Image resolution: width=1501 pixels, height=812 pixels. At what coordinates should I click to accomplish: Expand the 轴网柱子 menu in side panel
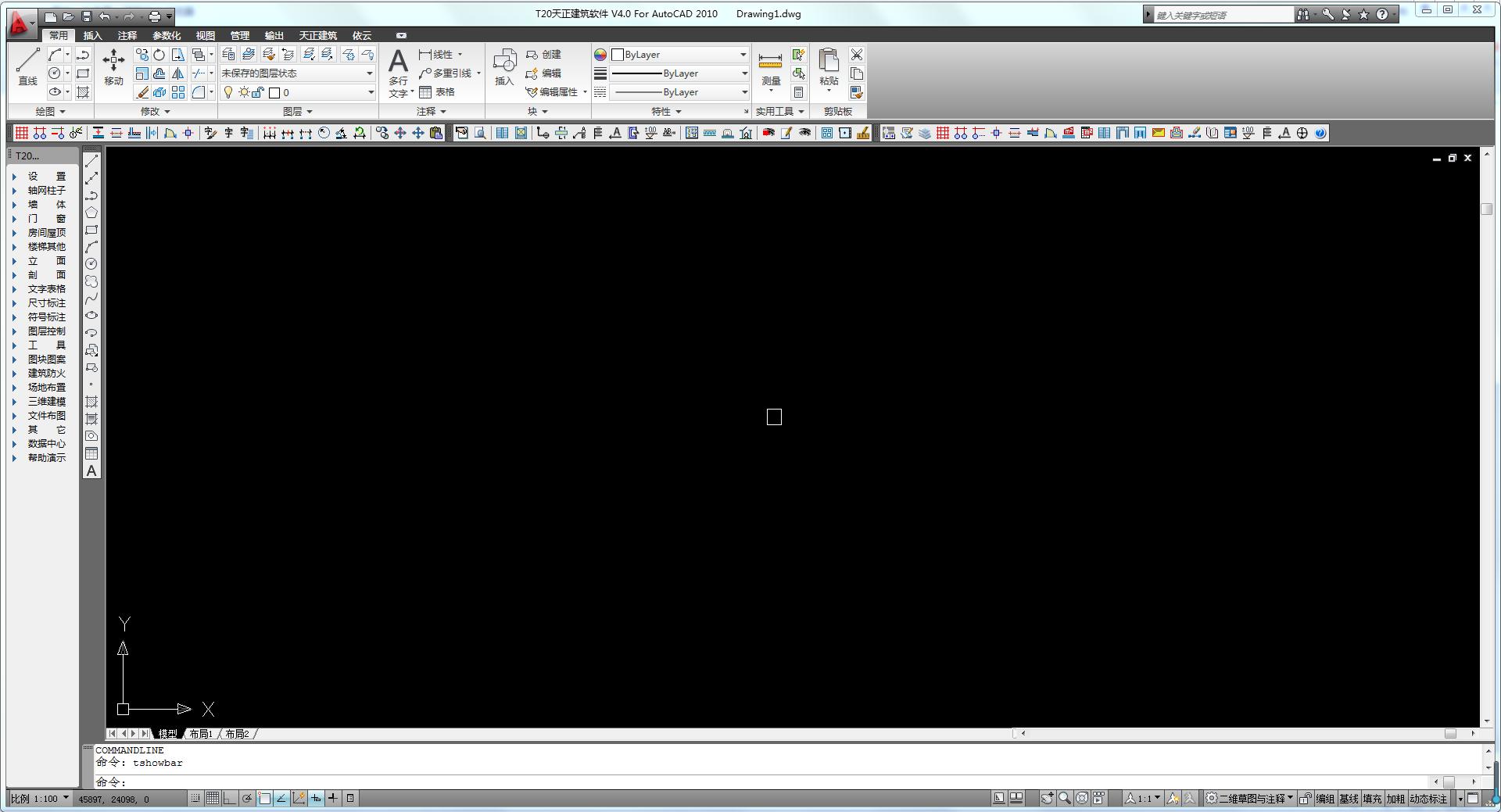(x=47, y=191)
